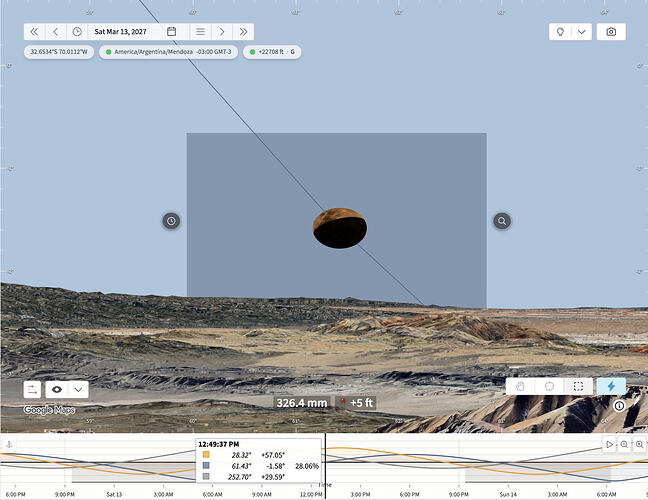Advance to next date with single right arrow
The height and width of the screenshot is (500, 648).
(222, 32)
